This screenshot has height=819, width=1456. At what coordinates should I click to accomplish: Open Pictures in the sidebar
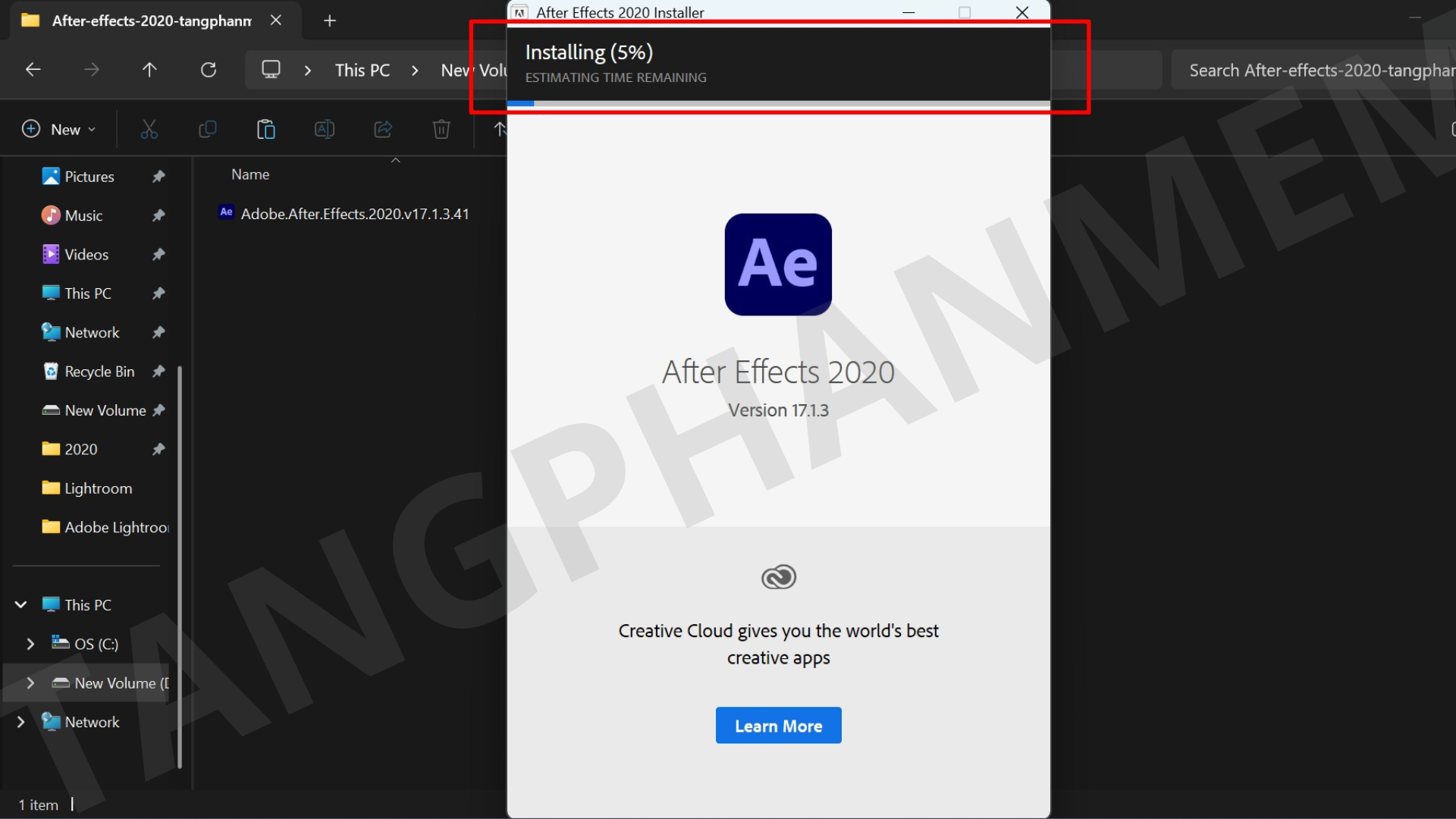[x=89, y=176]
